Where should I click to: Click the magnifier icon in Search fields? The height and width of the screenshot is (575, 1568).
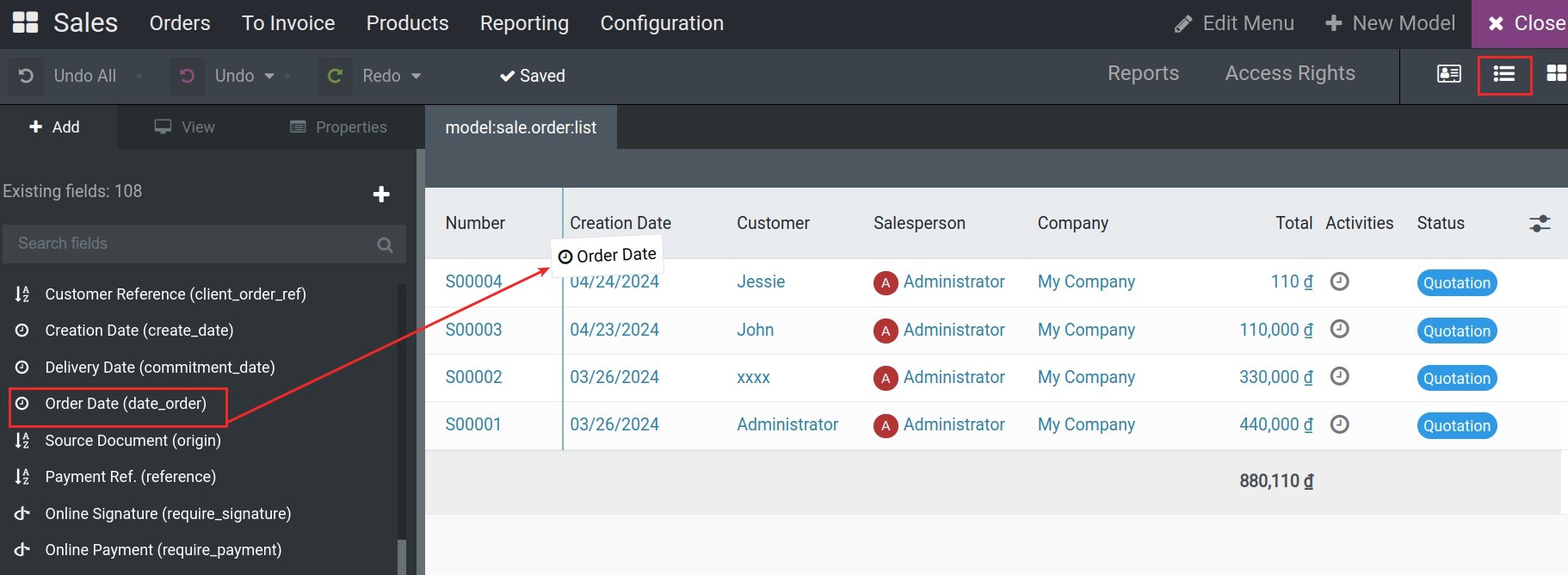(385, 244)
